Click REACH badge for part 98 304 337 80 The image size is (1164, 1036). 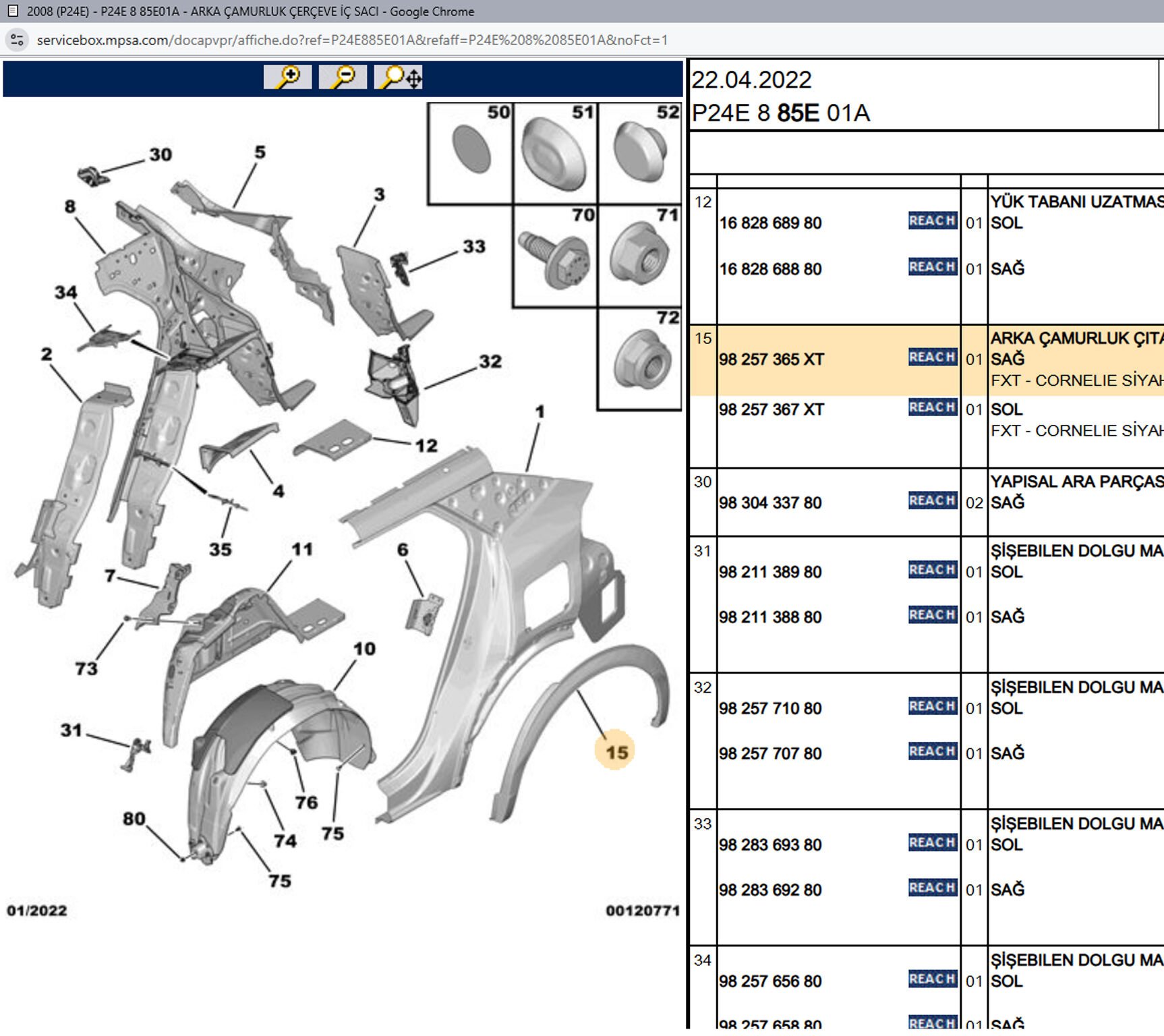tap(932, 501)
